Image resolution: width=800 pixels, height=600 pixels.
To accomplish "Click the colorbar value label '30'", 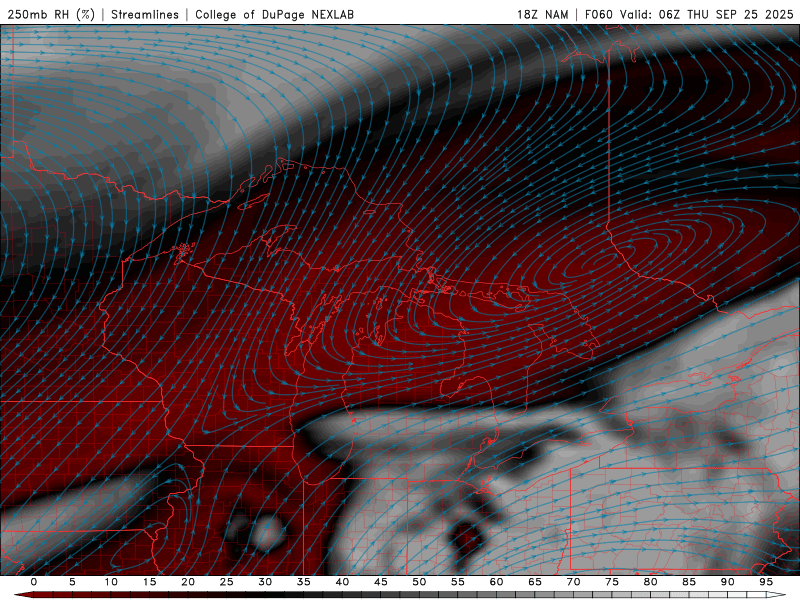I will pyautogui.click(x=265, y=582).
